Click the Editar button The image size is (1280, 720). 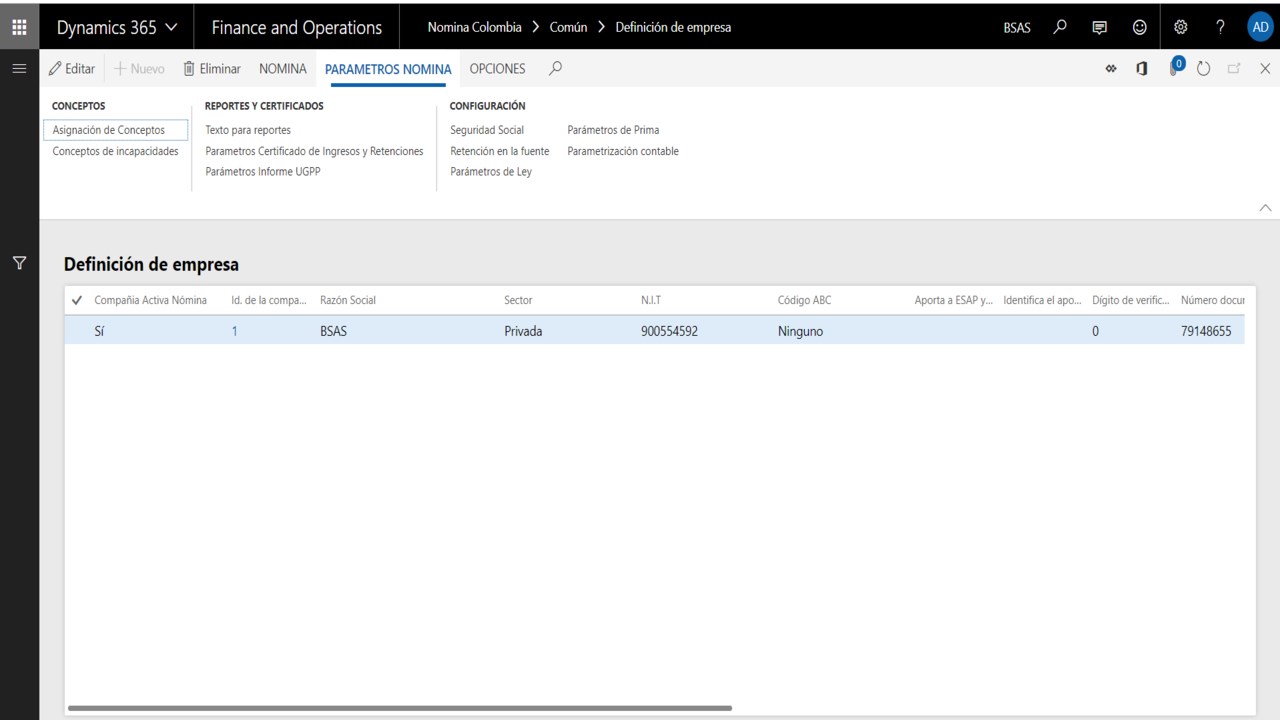72,69
